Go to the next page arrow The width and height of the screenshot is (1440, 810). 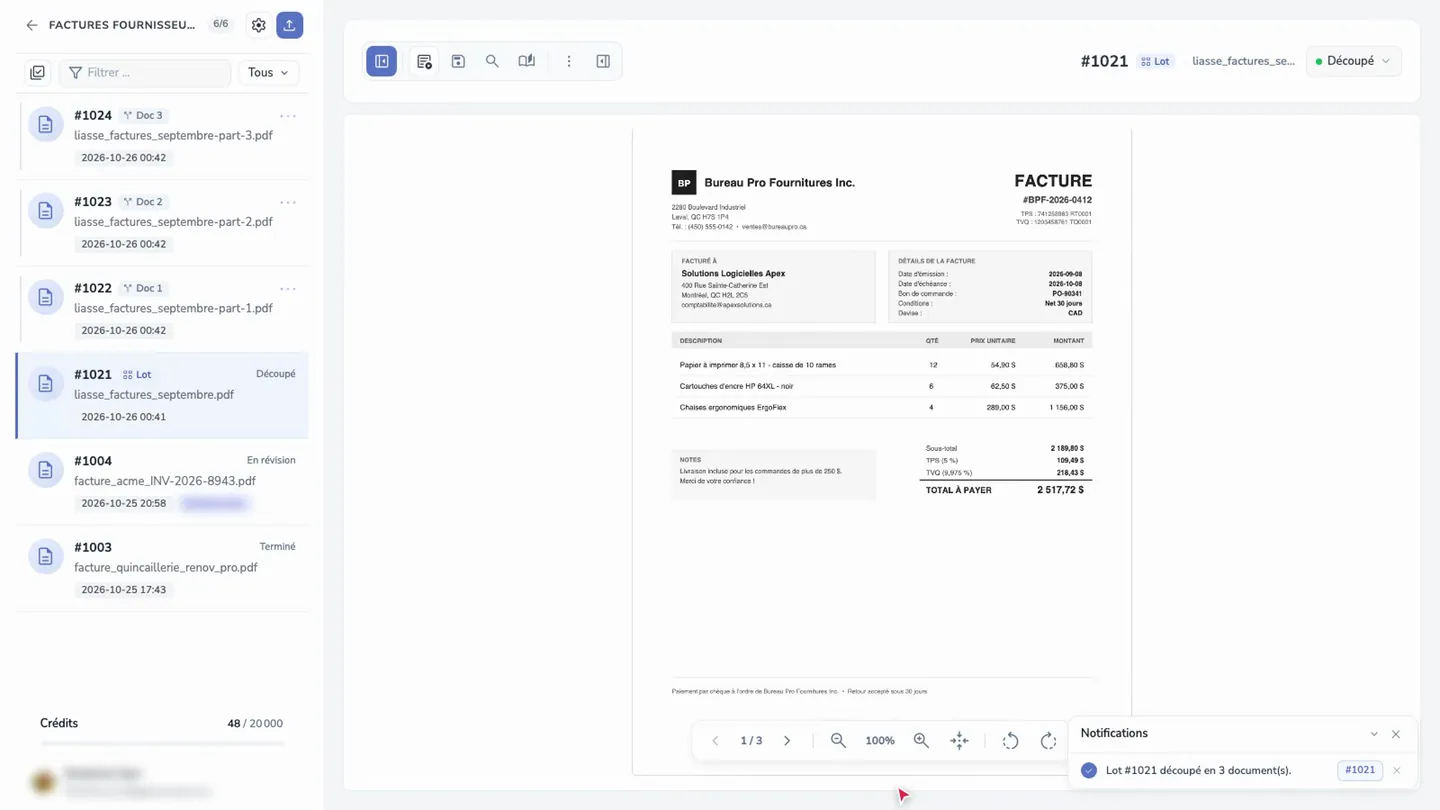coord(787,741)
